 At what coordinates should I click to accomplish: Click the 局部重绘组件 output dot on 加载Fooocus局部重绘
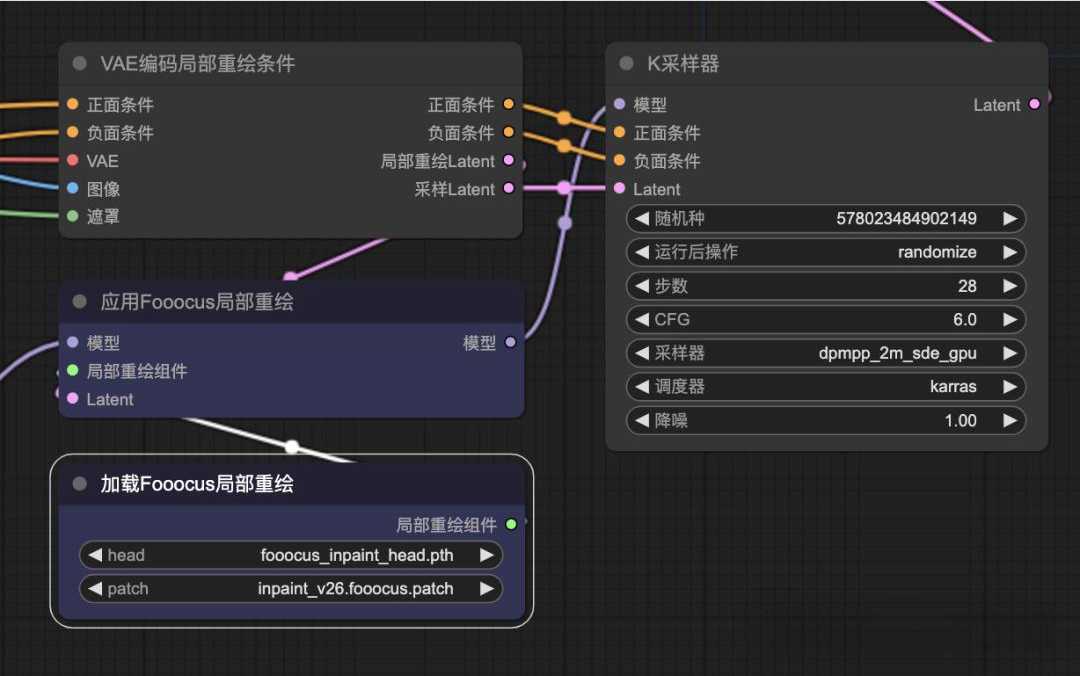tap(511, 524)
